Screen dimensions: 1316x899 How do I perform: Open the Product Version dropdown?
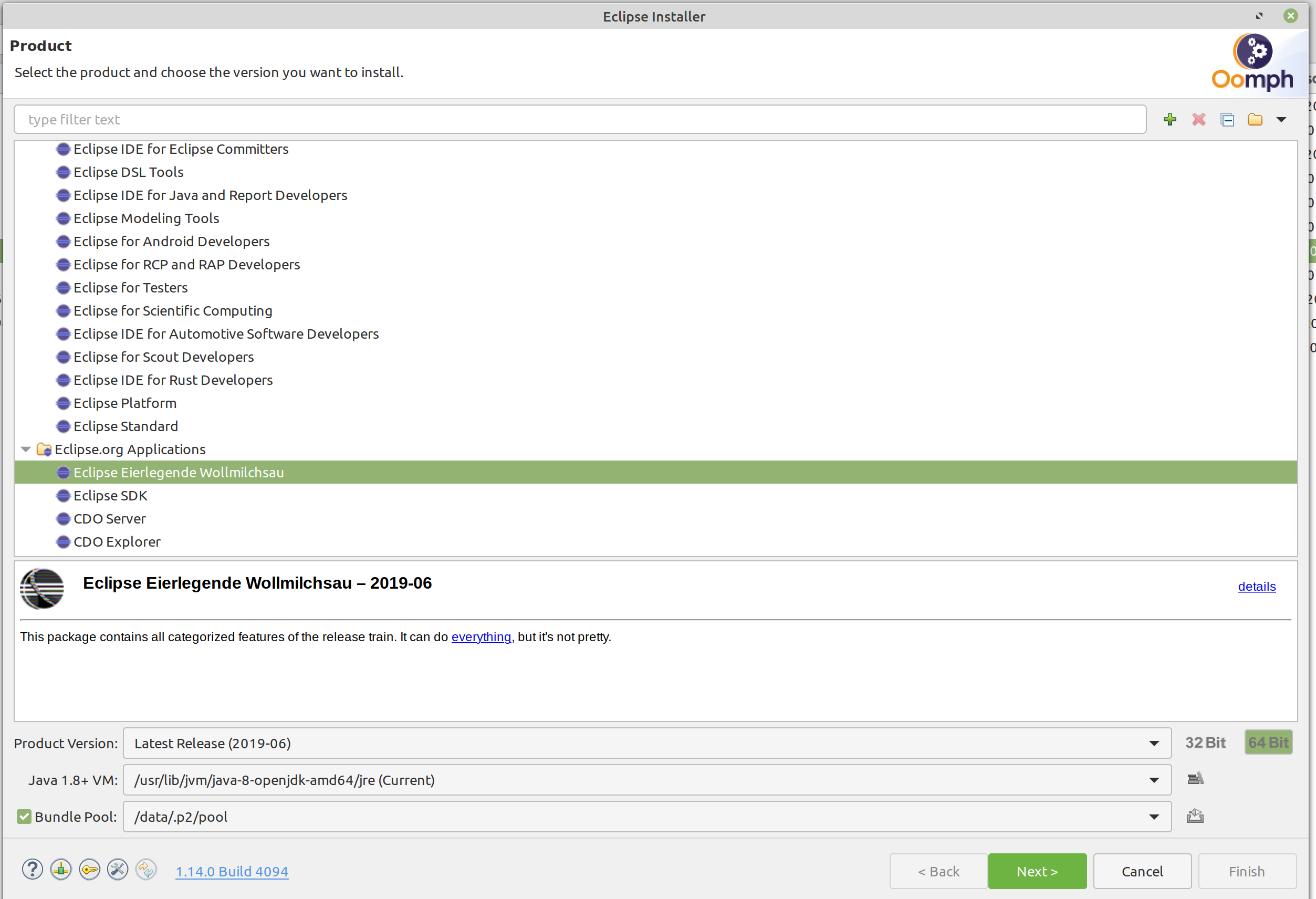click(647, 744)
